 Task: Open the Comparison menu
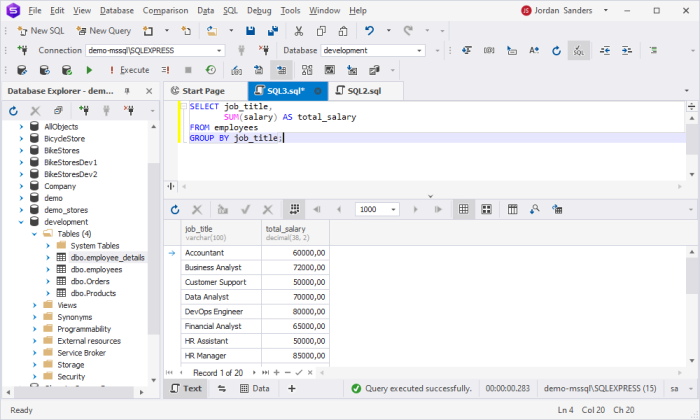165,10
